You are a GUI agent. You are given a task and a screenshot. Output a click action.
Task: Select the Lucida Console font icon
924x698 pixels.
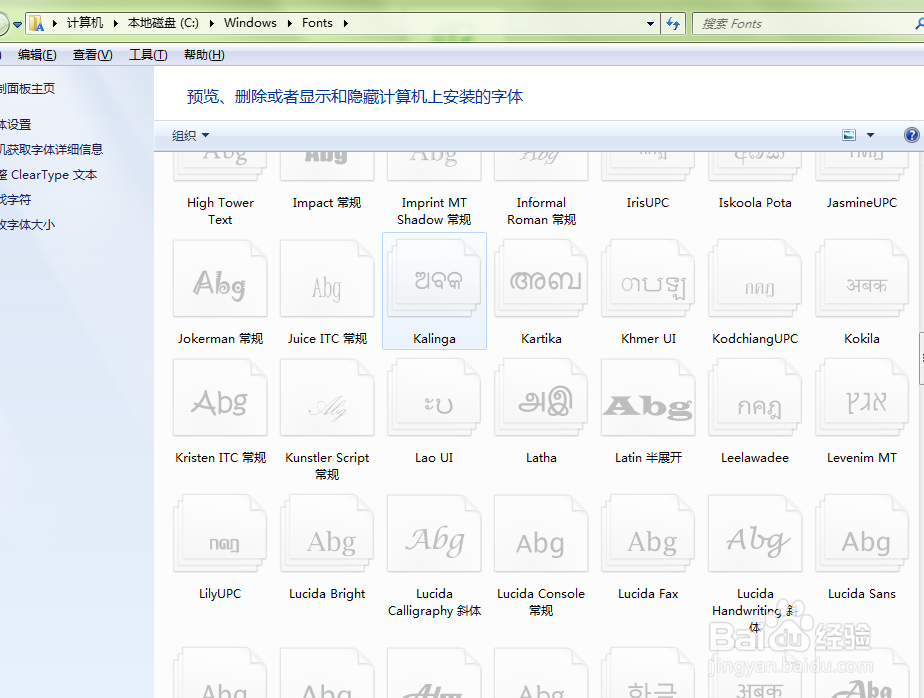541,534
